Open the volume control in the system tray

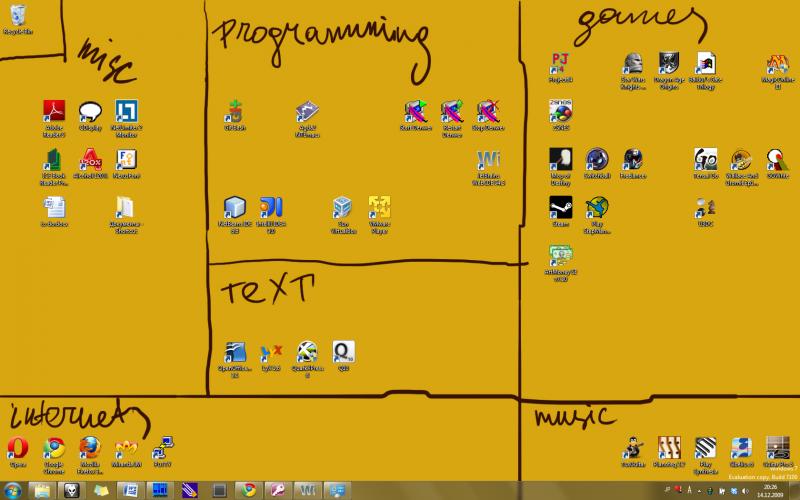[x=745, y=491]
